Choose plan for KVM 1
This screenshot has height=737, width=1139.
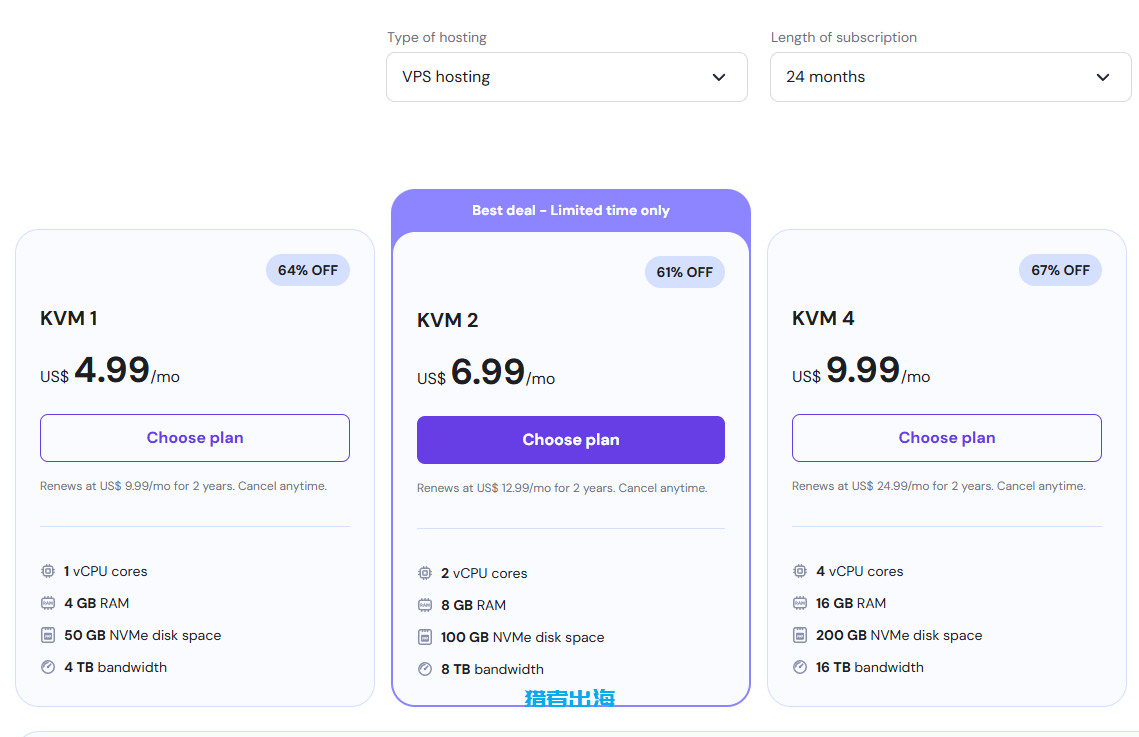tap(195, 438)
